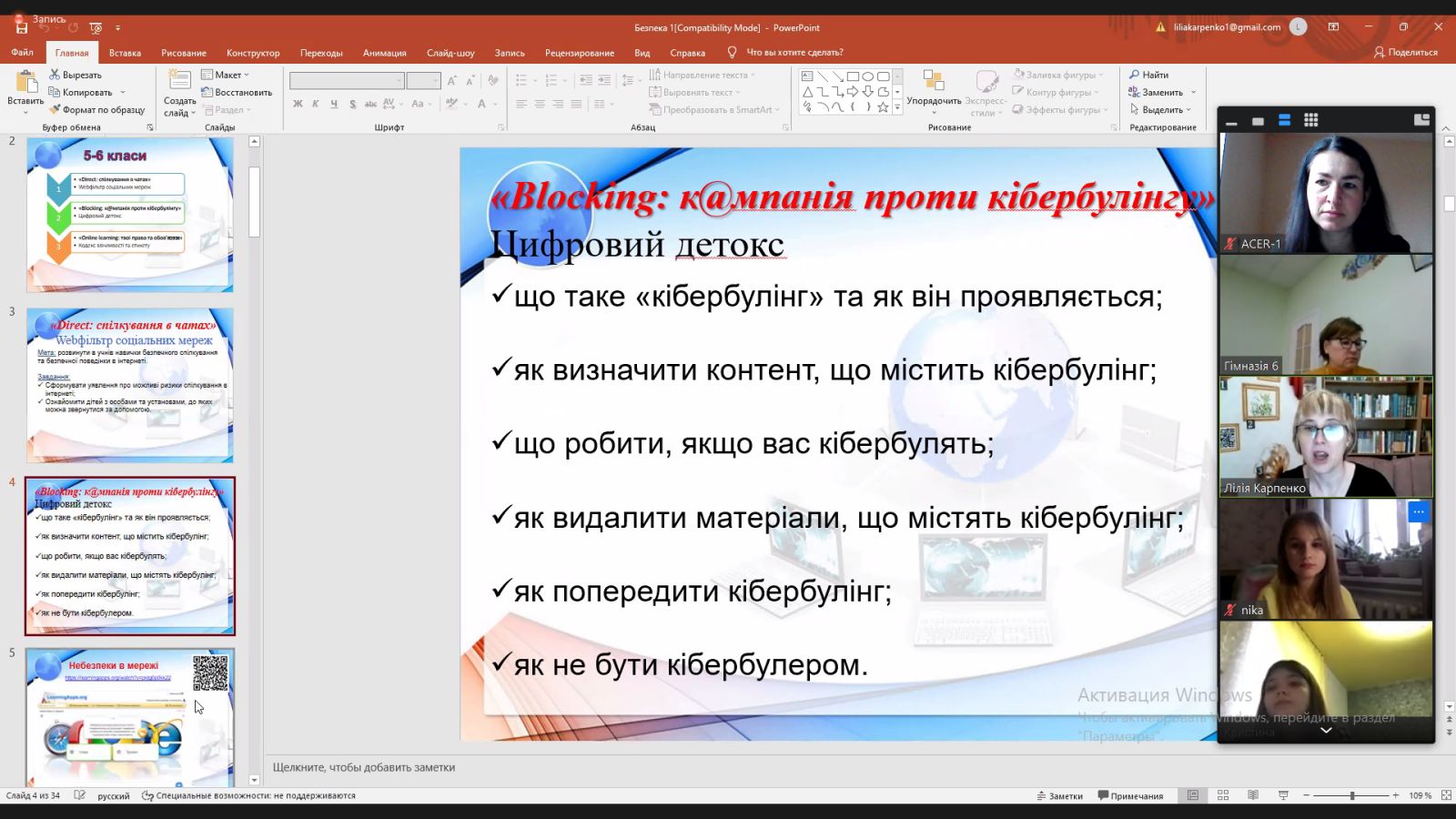
Task: Switch Zoom panel to gallery grid view
Action: coord(1310,120)
